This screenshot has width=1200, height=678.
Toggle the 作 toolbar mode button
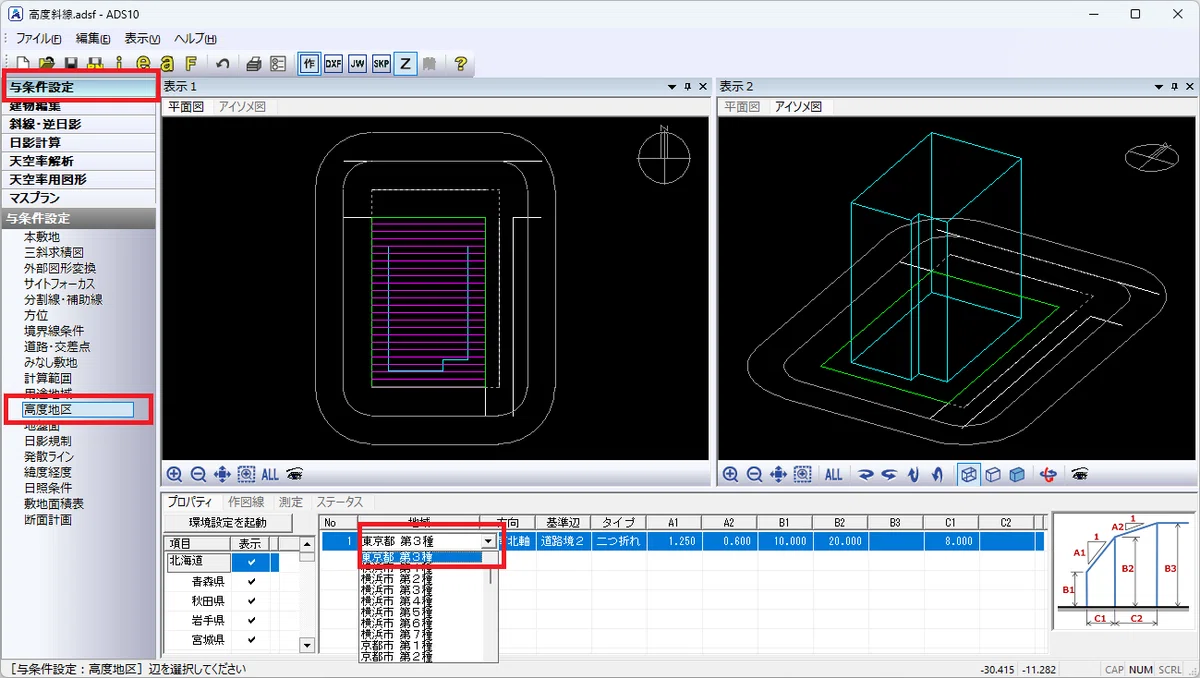(x=309, y=63)
